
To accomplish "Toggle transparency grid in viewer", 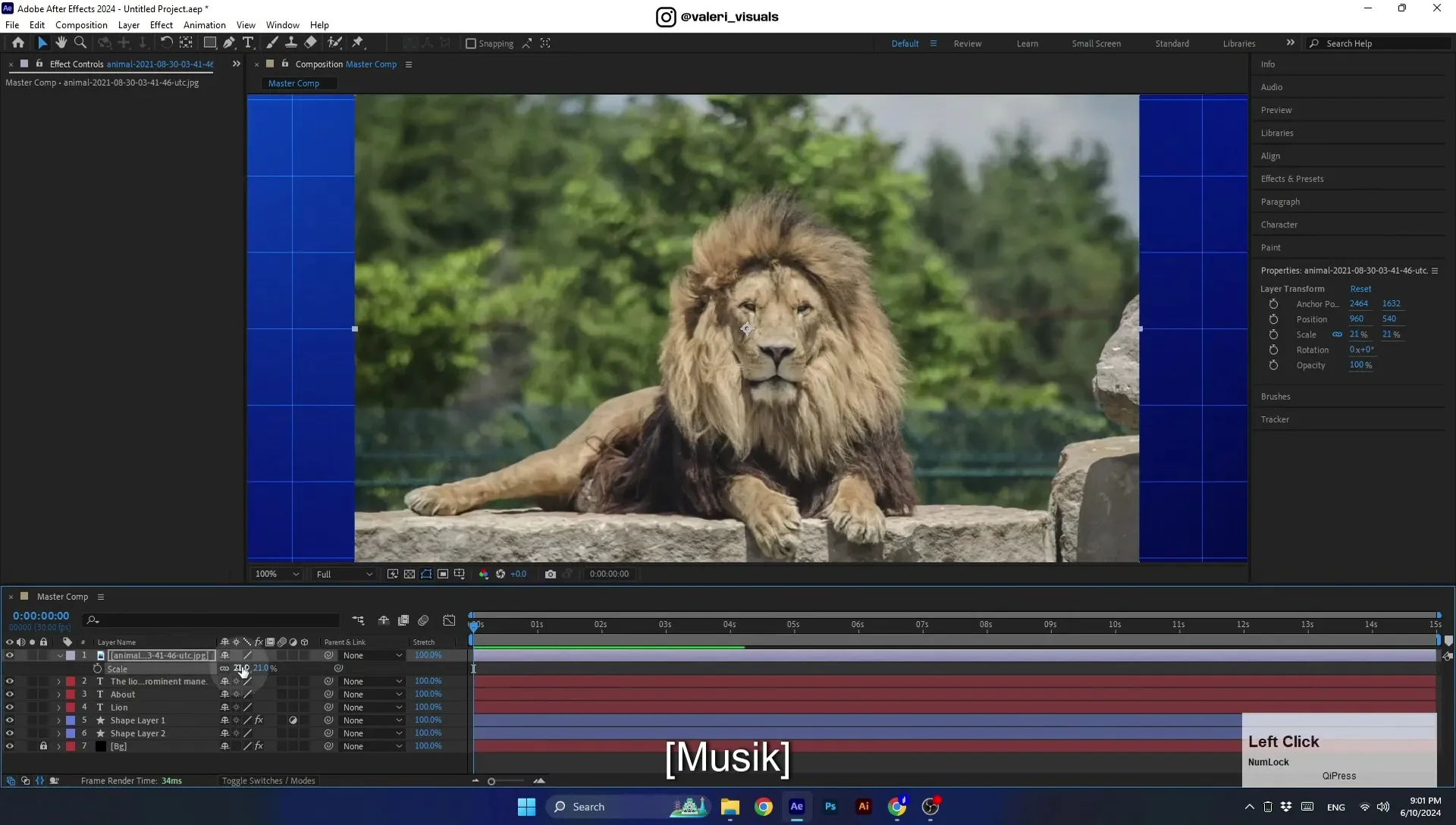I will click(409, 574).
